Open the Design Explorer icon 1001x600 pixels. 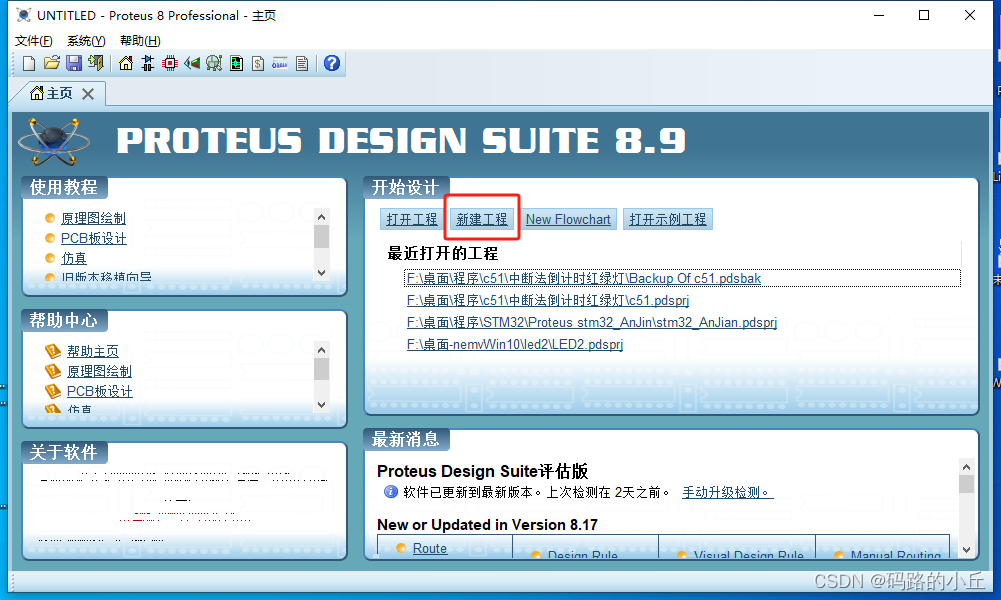(236, 63)
